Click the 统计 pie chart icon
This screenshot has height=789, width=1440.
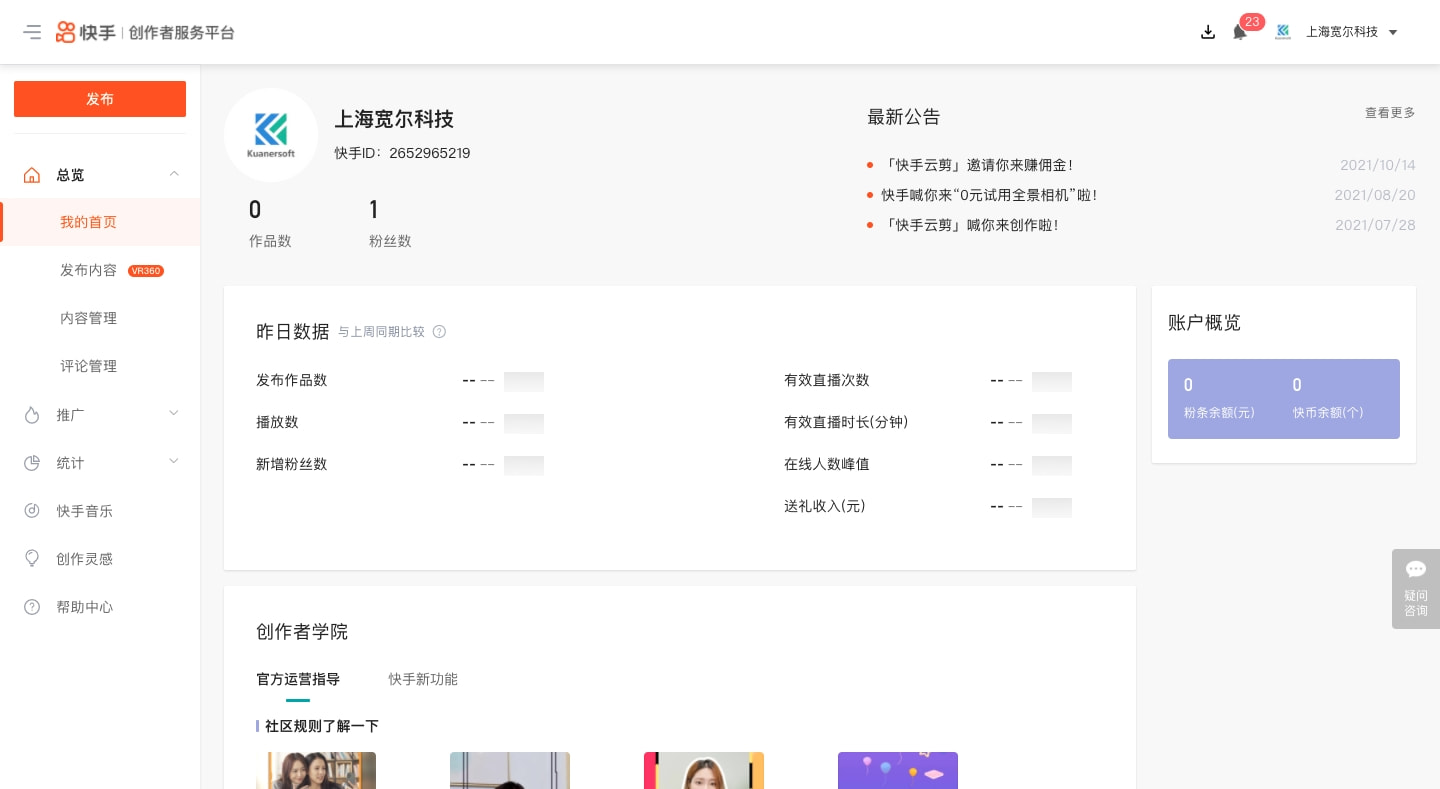coord(32,463)
